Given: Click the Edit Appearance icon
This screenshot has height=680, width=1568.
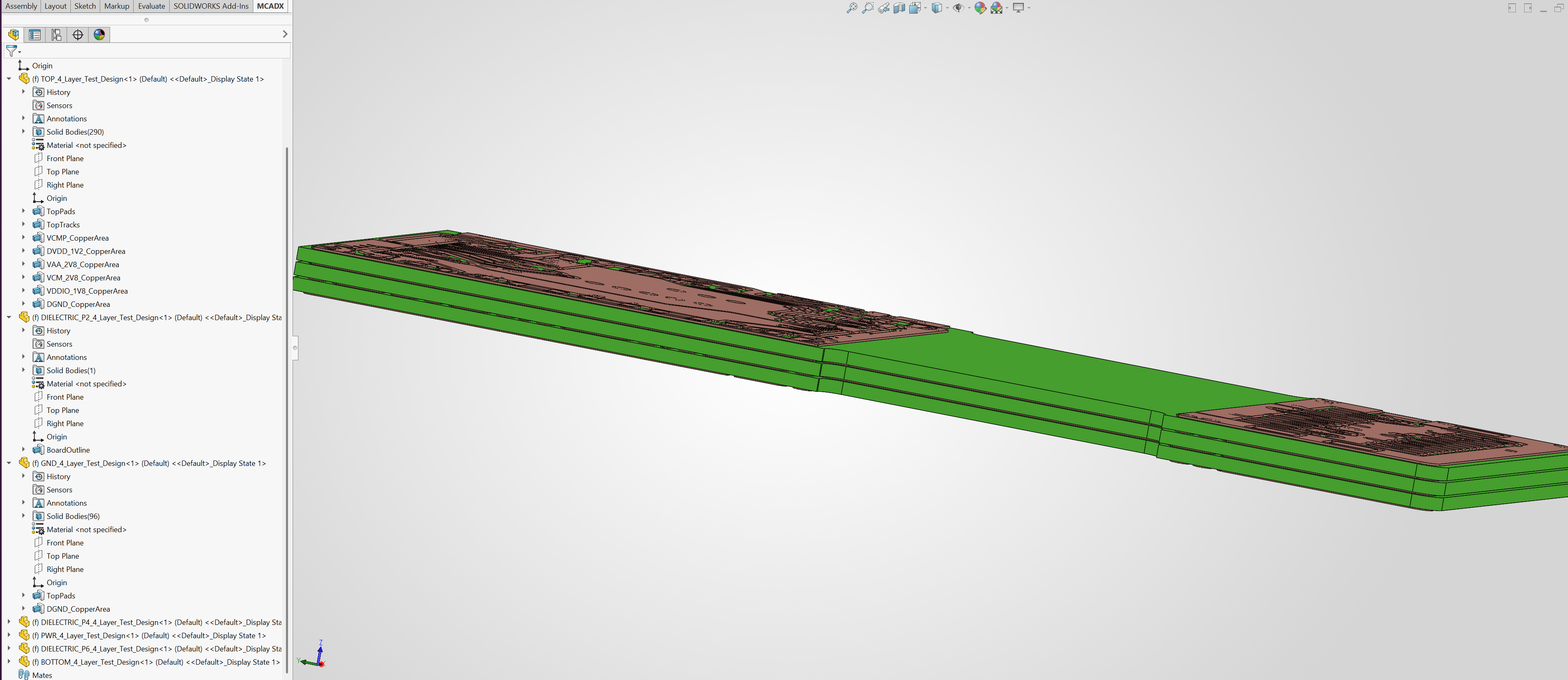Looking at the screenshot, I should pyautogui.click(x=980, y=8).
